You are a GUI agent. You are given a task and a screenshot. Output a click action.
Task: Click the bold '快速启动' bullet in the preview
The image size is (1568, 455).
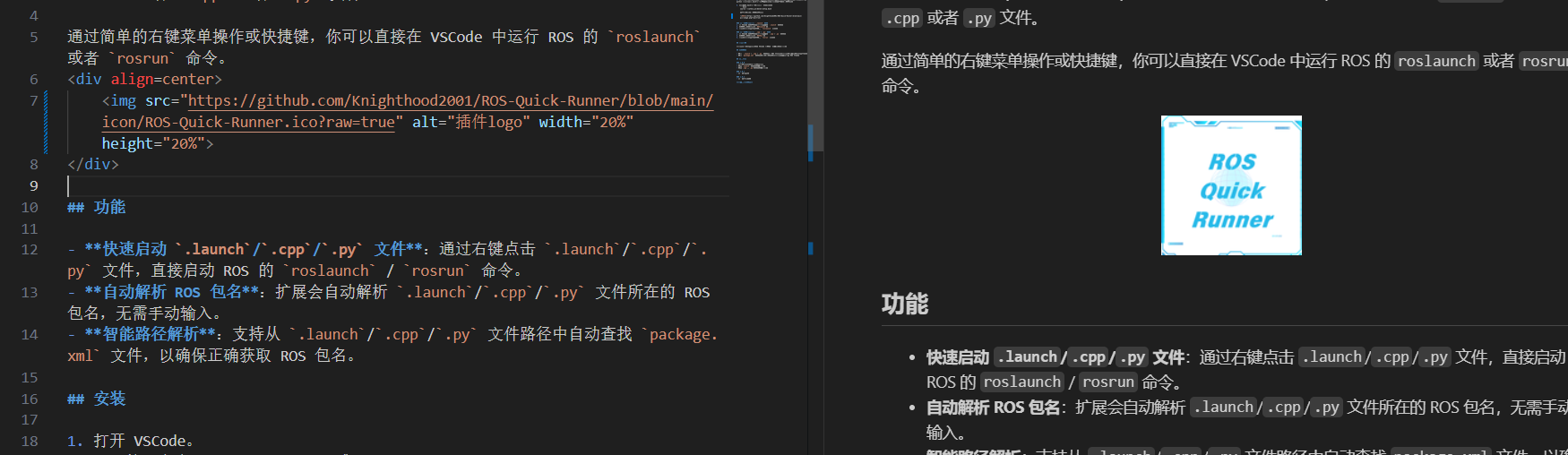click(x=958, y=357)
